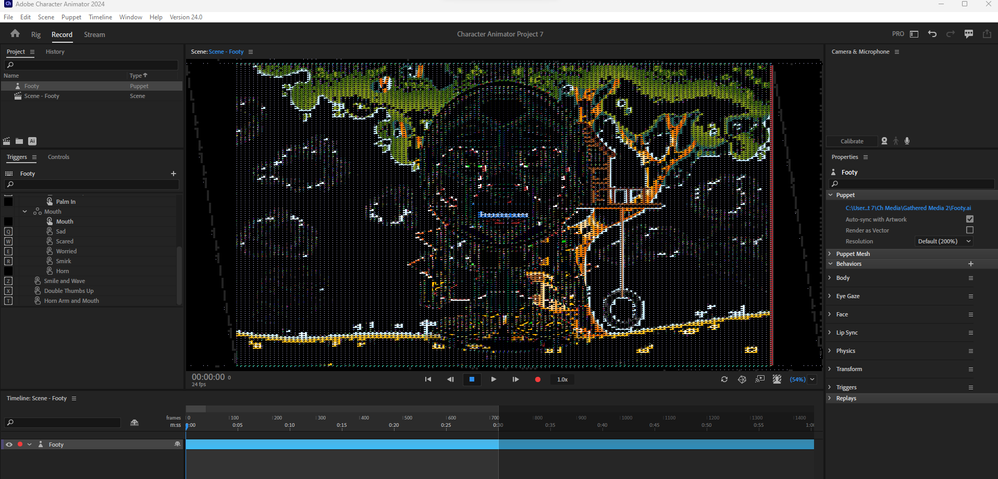The height and width of the screenshot is (479, 998).
Task: Switch to the Controls tab
Action: coord(59,157)
